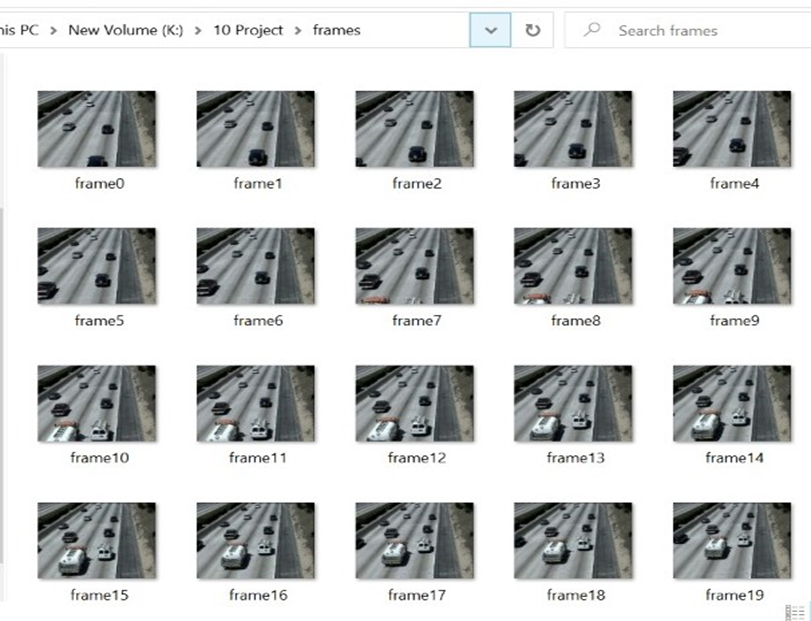Select the frame2 thumbnail
Viewport: 811px width, 621px height.
tap(414, 129)
